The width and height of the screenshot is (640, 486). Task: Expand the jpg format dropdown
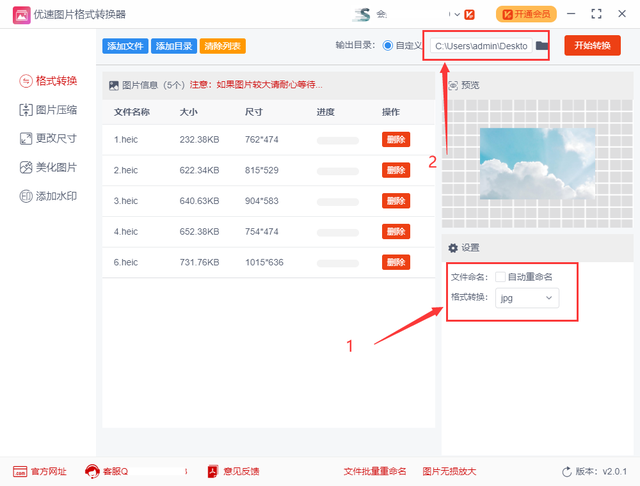[527, 298]
